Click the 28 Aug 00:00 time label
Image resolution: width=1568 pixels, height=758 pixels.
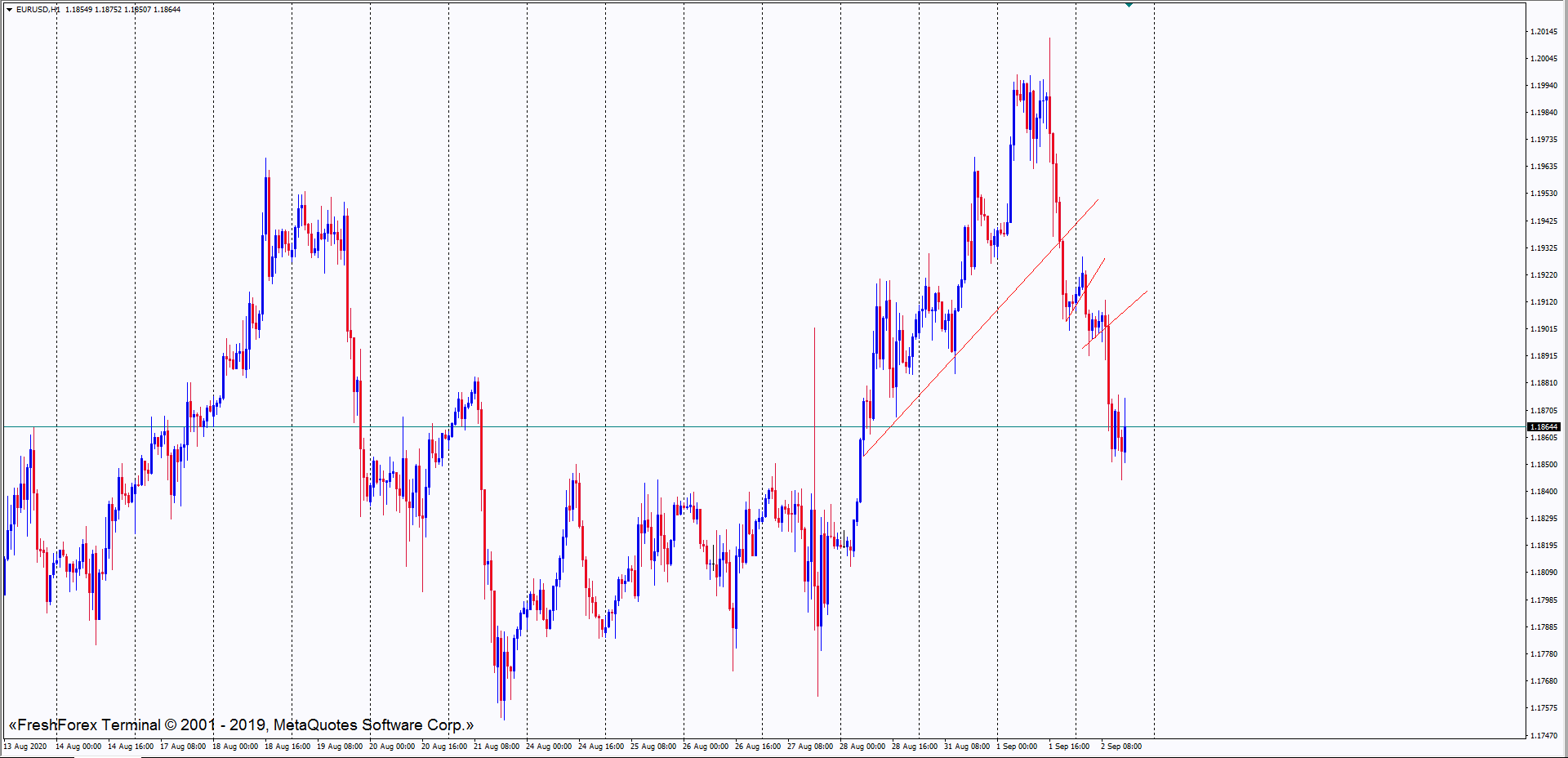tap(862, 747)
